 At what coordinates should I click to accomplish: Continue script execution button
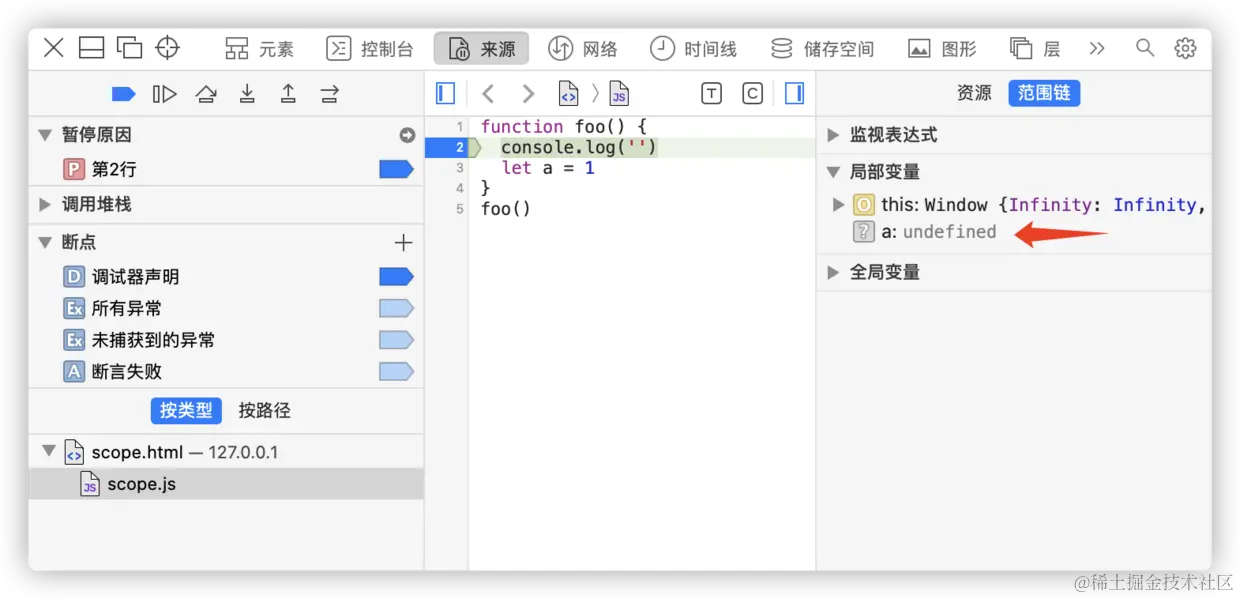[x=164, y=94]
